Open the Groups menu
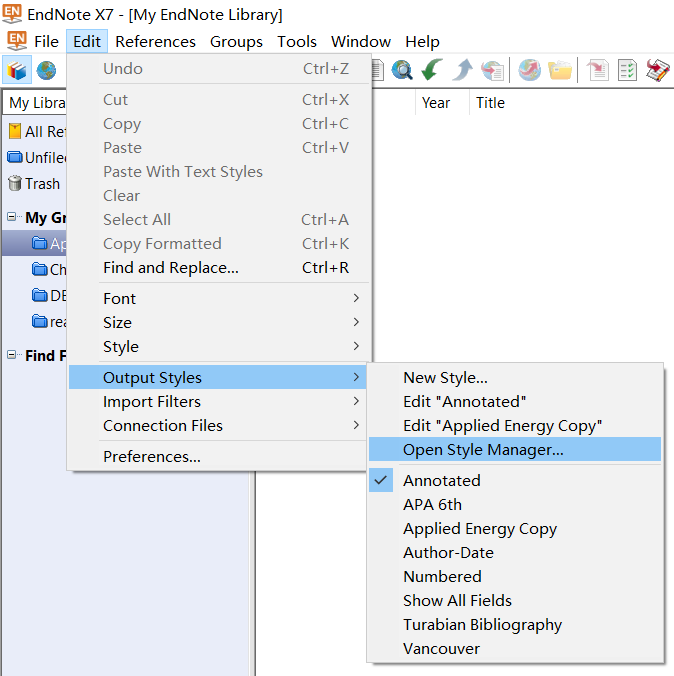This screenshot has width=674, height=676. click(236, 41)
